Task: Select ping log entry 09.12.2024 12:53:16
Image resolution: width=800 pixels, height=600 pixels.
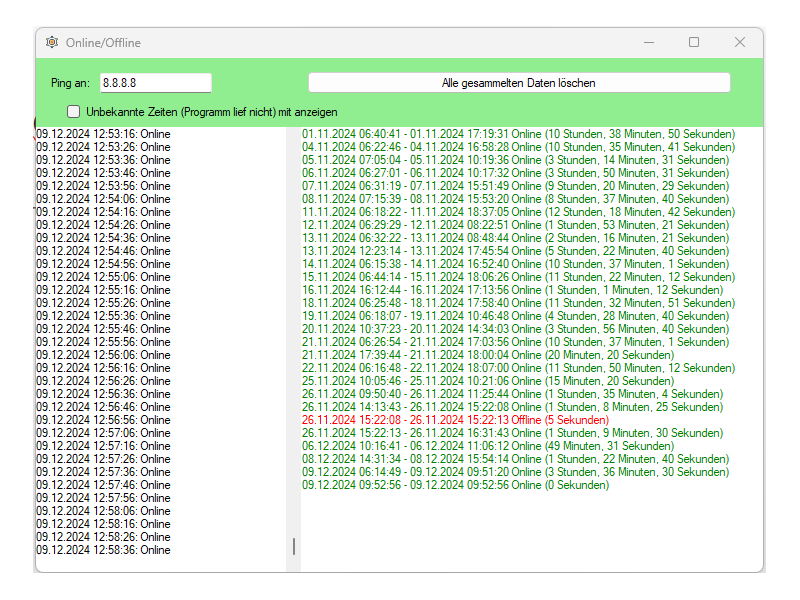Action: click(103, 134)
